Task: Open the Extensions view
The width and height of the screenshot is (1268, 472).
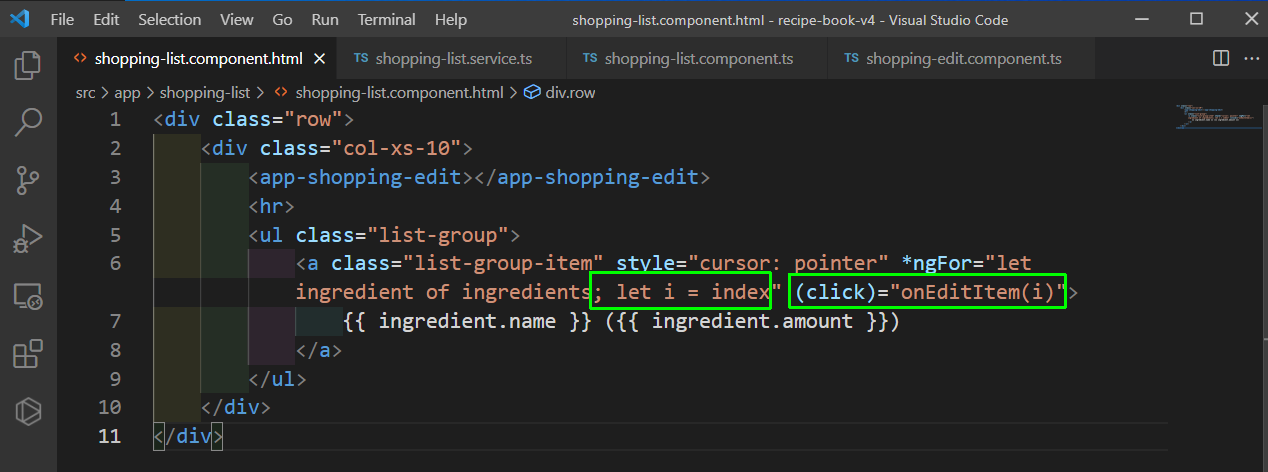Action: 28,354
